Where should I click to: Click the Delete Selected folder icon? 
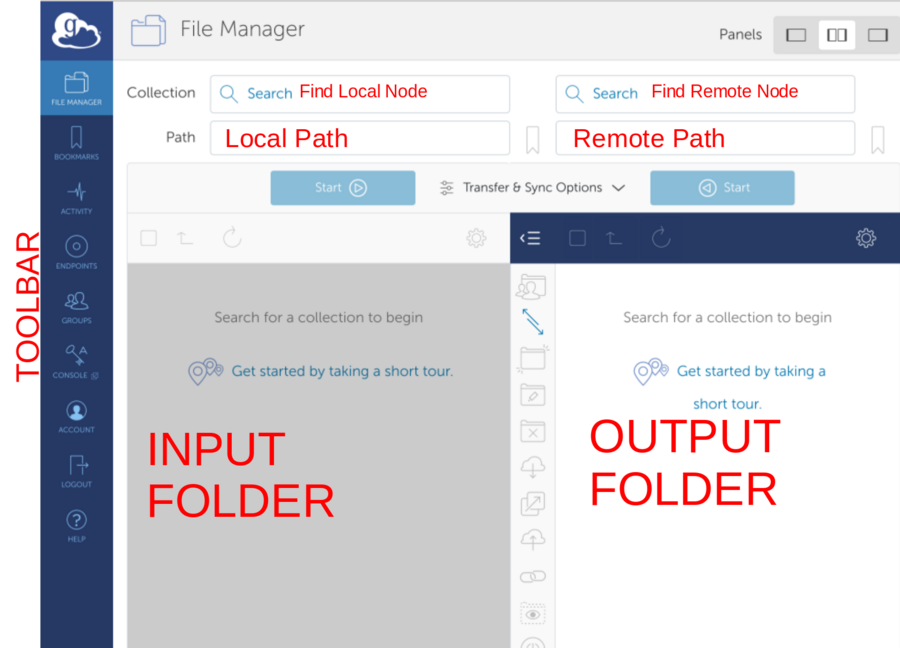533,432
